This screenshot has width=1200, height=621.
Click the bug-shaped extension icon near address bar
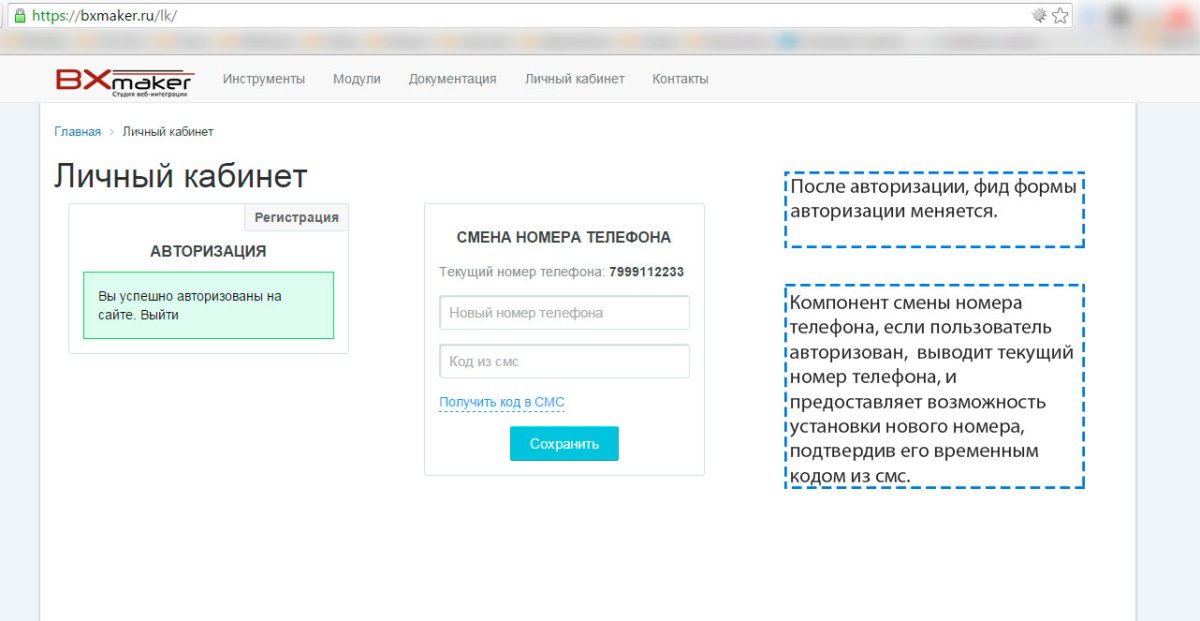click(1038, 15)
